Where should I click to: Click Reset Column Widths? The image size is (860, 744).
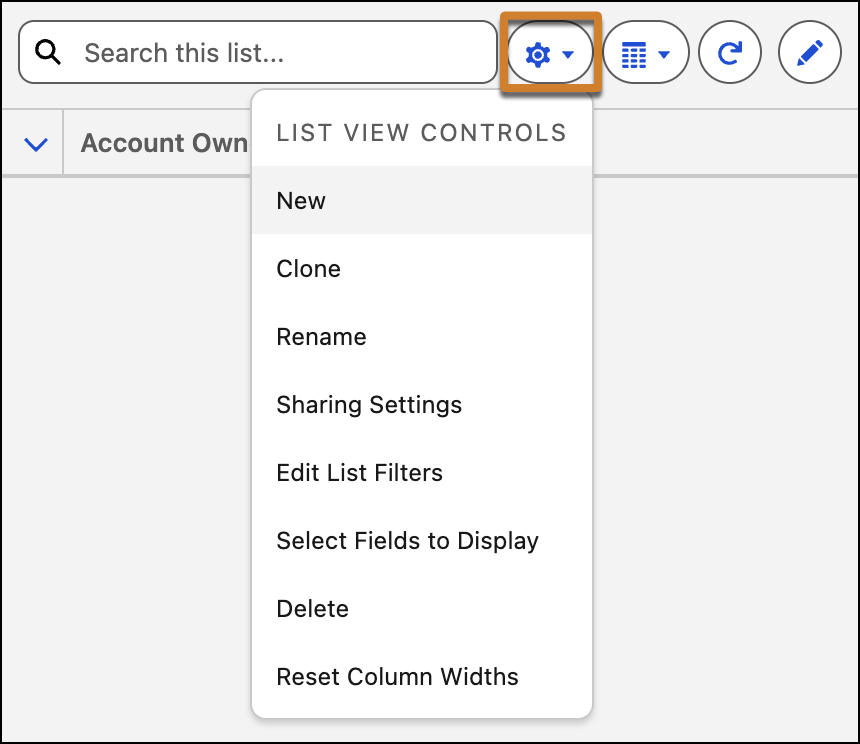397,677
